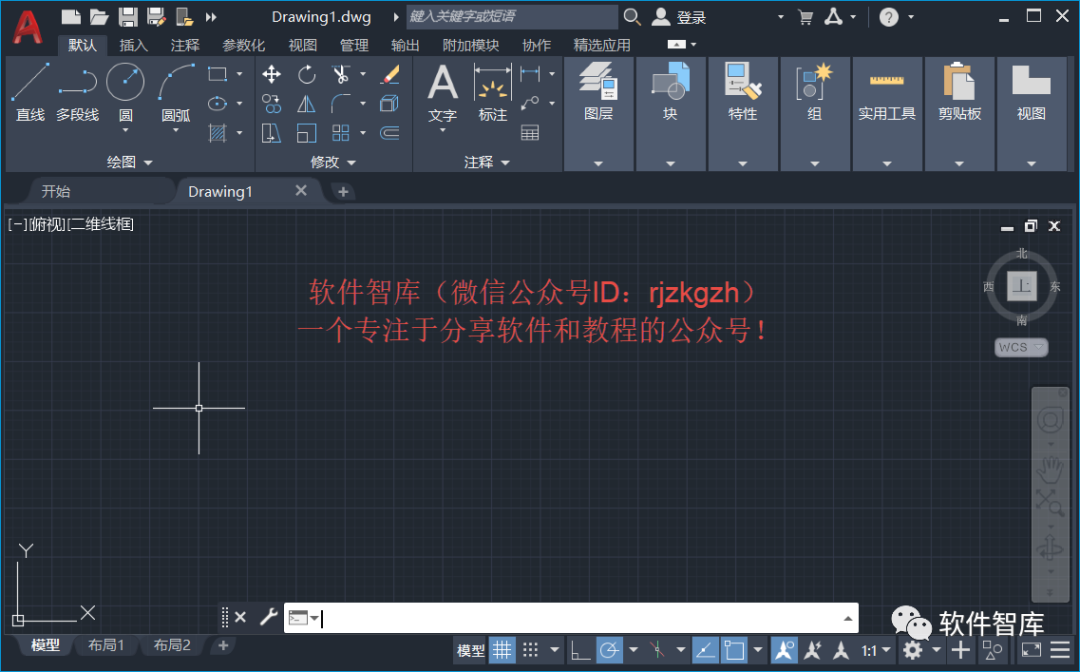
Task: Open the Block (块) panel
Action: click(x=670, y=114)
